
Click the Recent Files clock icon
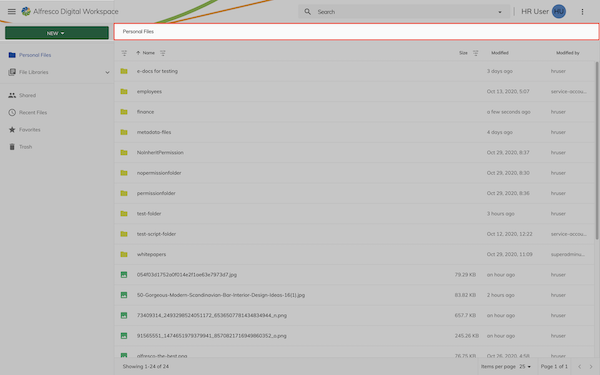(x=12, y=112)
